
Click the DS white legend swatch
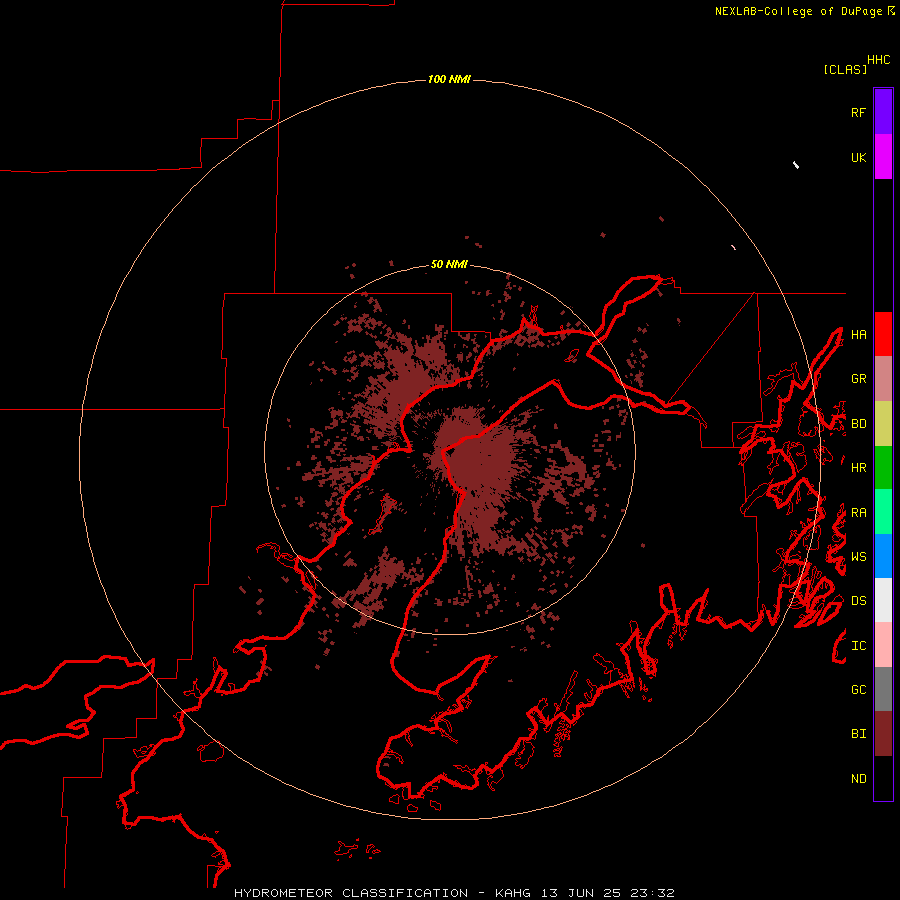pos(883,600)
